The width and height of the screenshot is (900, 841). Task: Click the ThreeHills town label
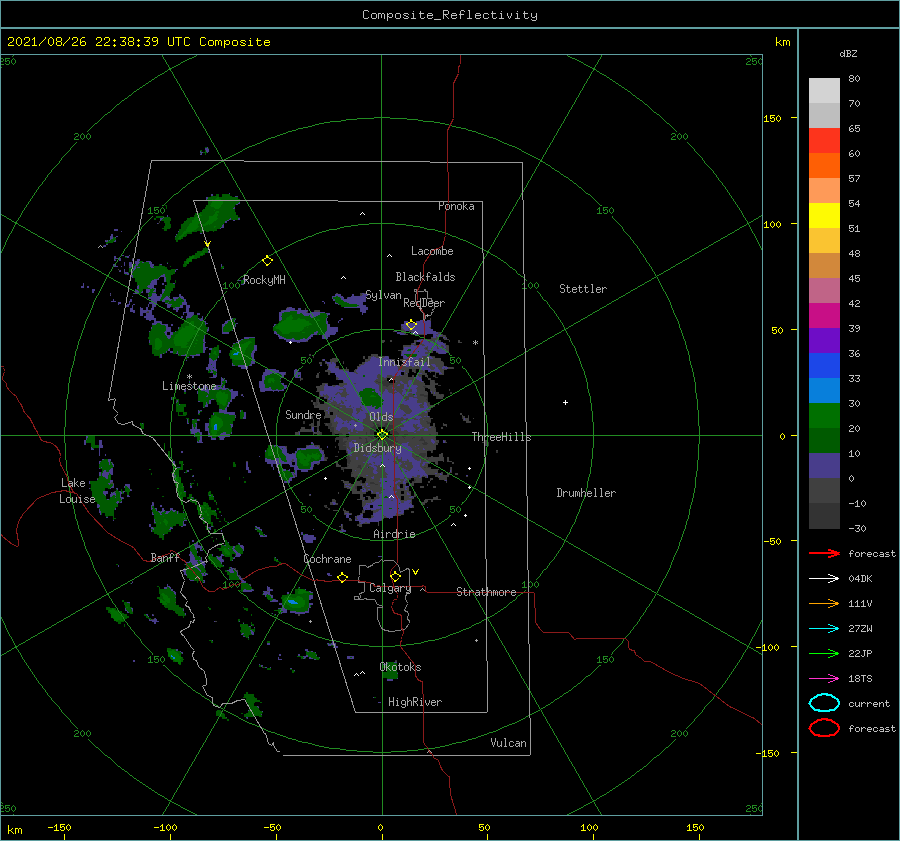tap(501, 437)
